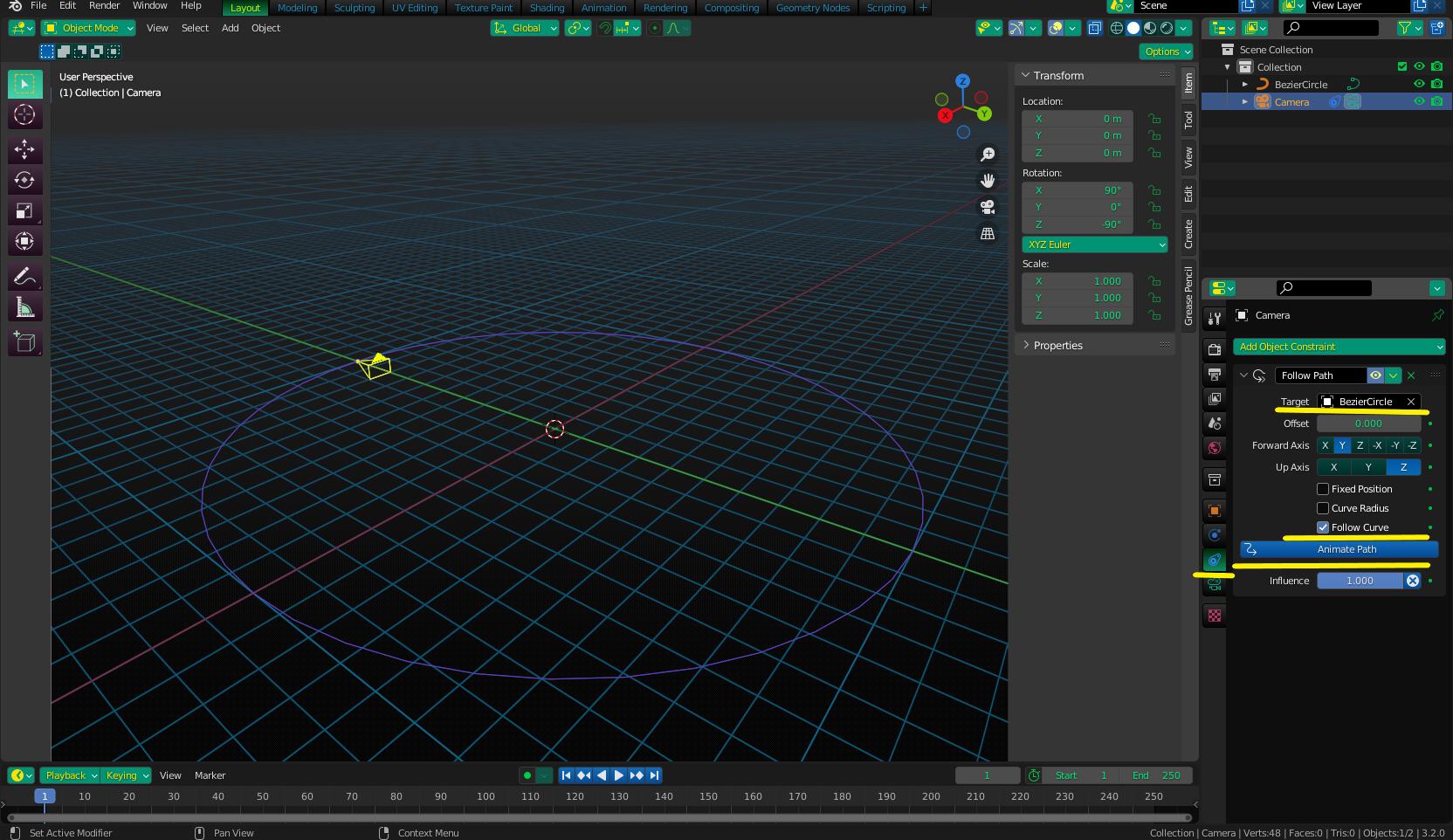
Task: Toggle auto keying record button
Action: pyautogui.click(x=527, y=775)
